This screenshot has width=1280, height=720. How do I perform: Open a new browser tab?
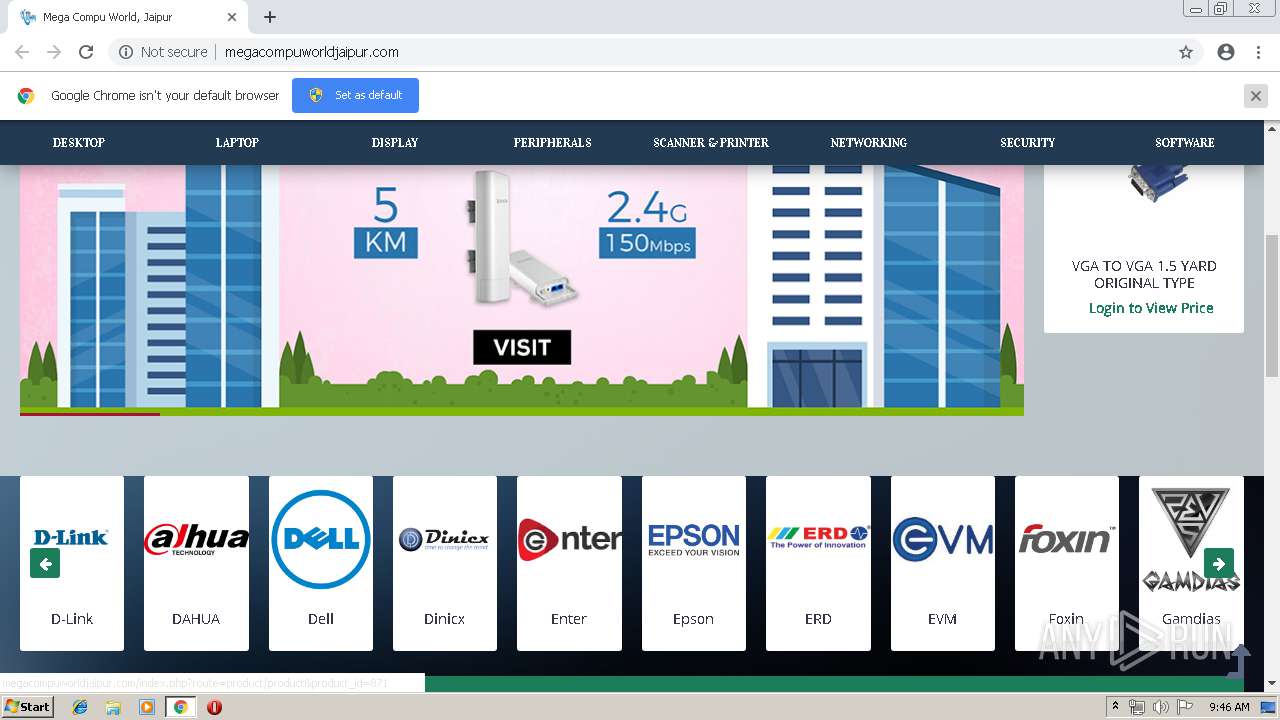[x=270, y=17]
